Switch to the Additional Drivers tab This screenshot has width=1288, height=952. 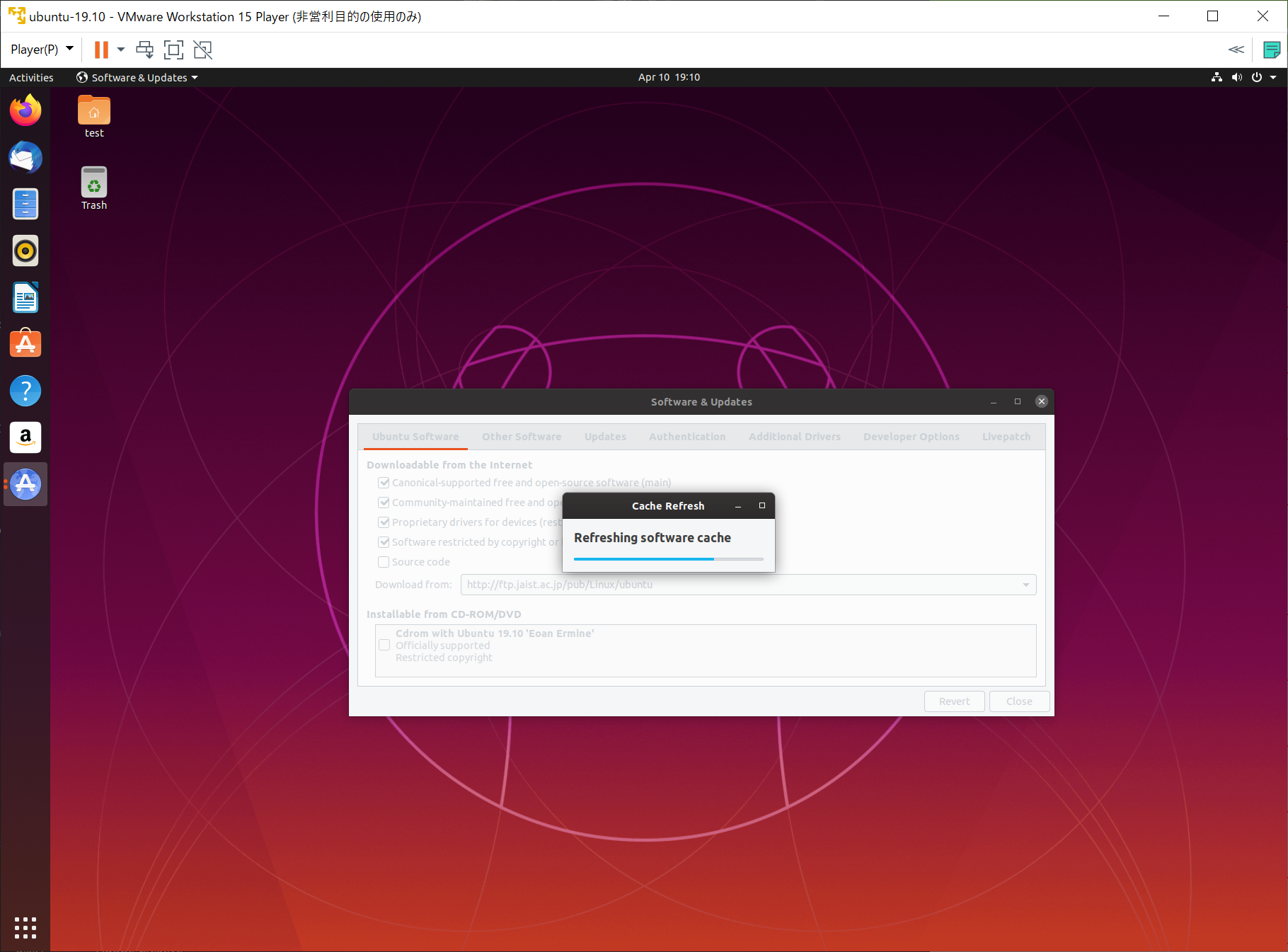pyautogui.click(x=795, y=437)
